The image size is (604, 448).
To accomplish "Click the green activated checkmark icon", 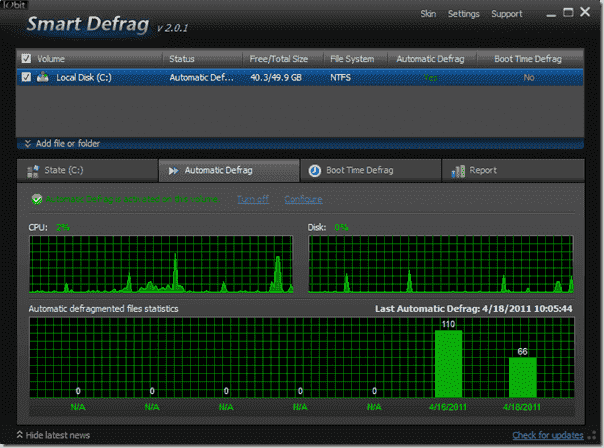I will (37, 199).
